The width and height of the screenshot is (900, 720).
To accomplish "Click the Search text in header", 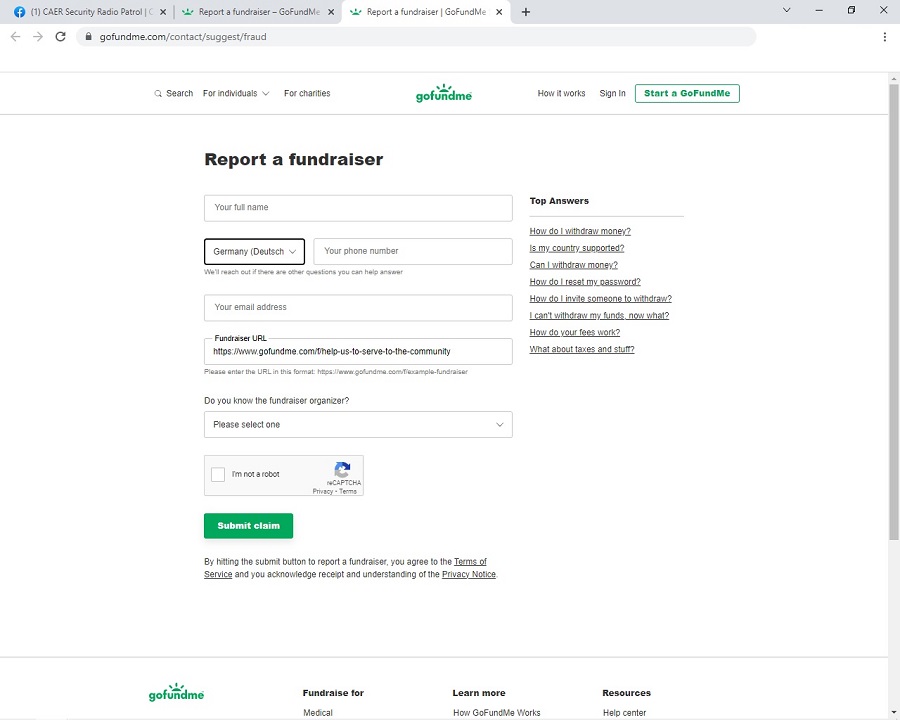I will tap(180, 94).
